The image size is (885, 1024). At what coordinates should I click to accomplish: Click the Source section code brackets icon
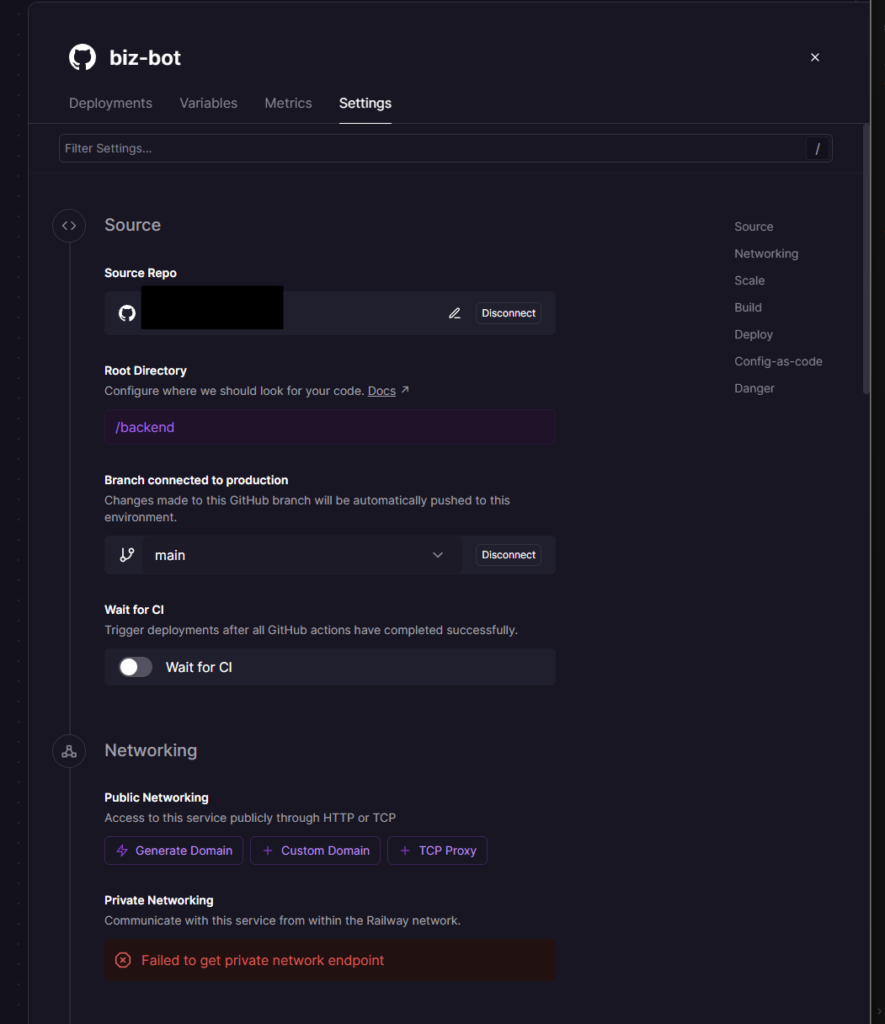pyautogui.click(x=69, y=226)
